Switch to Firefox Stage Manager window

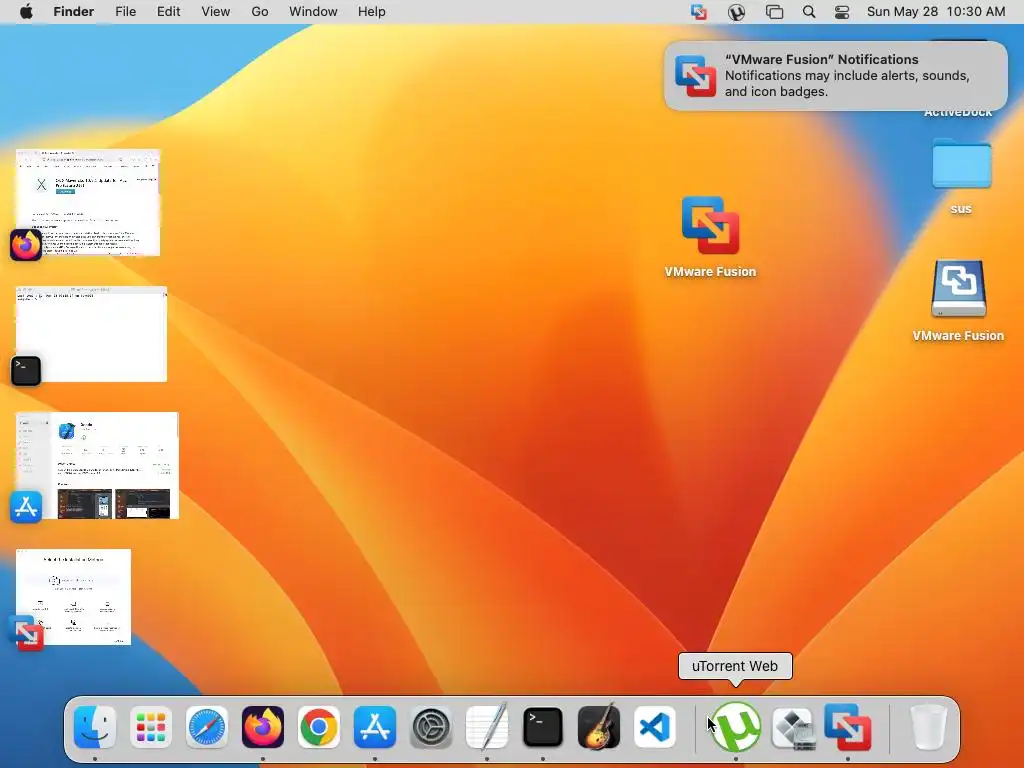tap(88, 203)
